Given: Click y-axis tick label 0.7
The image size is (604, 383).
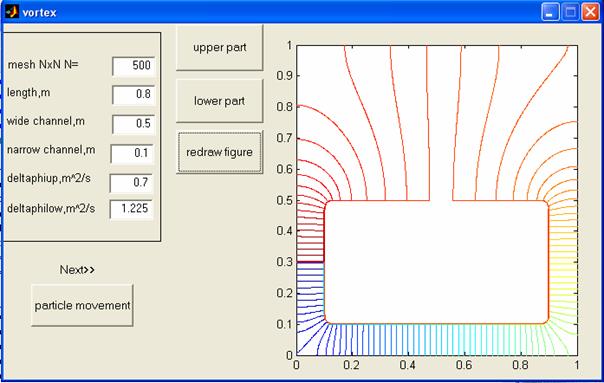Looking at the screenshot, I should click(x=284, y=138).
